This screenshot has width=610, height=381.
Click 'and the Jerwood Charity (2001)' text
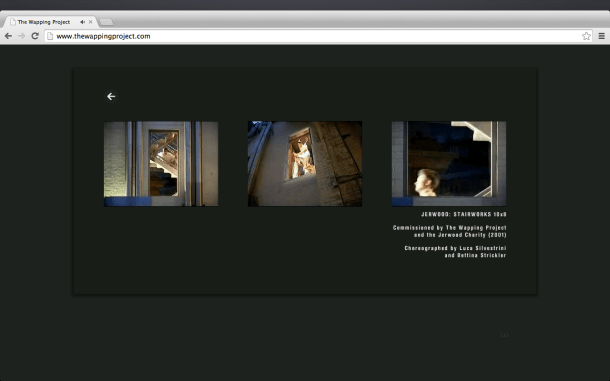click(x=460, y=235)
